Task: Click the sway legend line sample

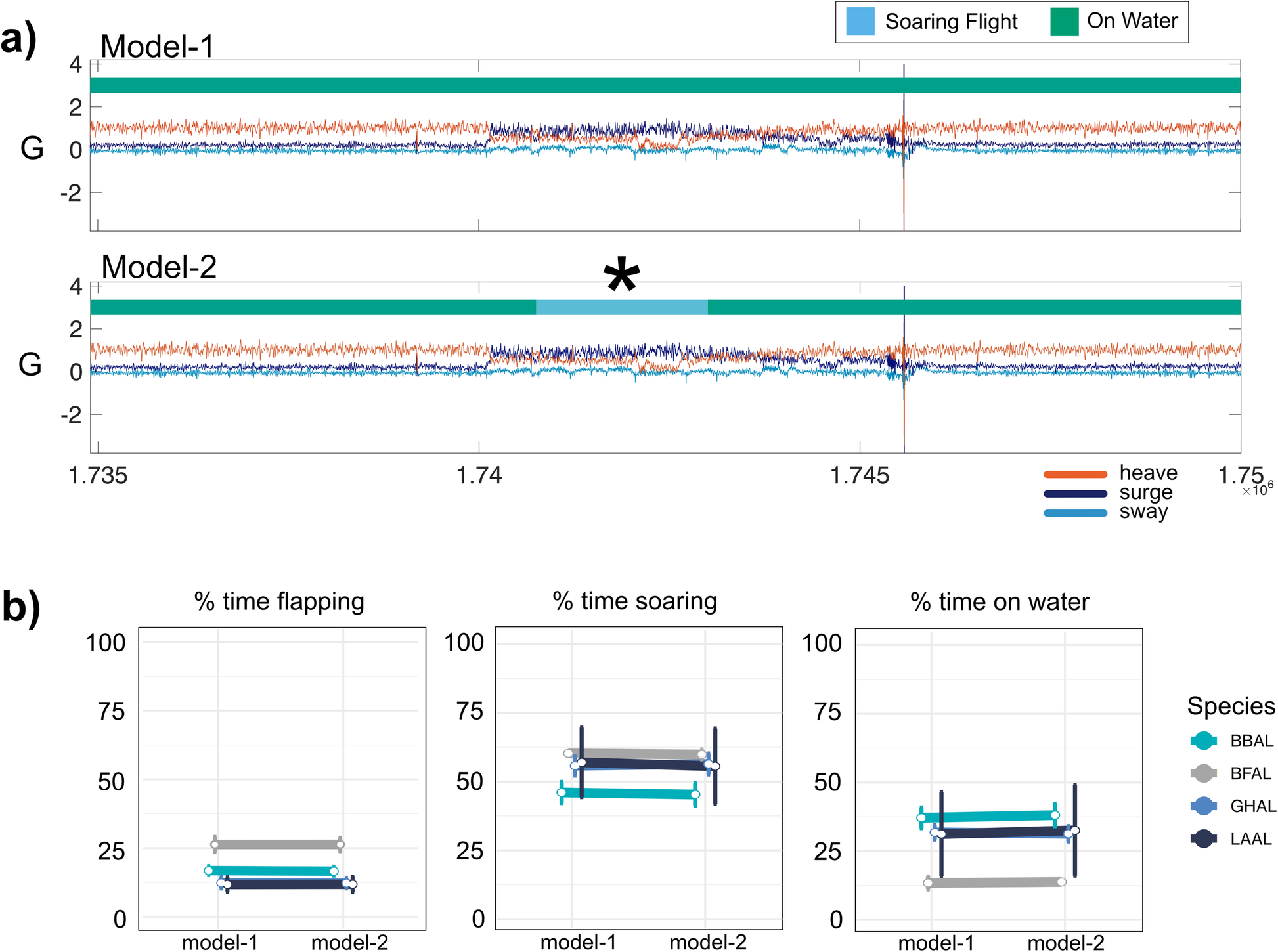Action: 1076,513
